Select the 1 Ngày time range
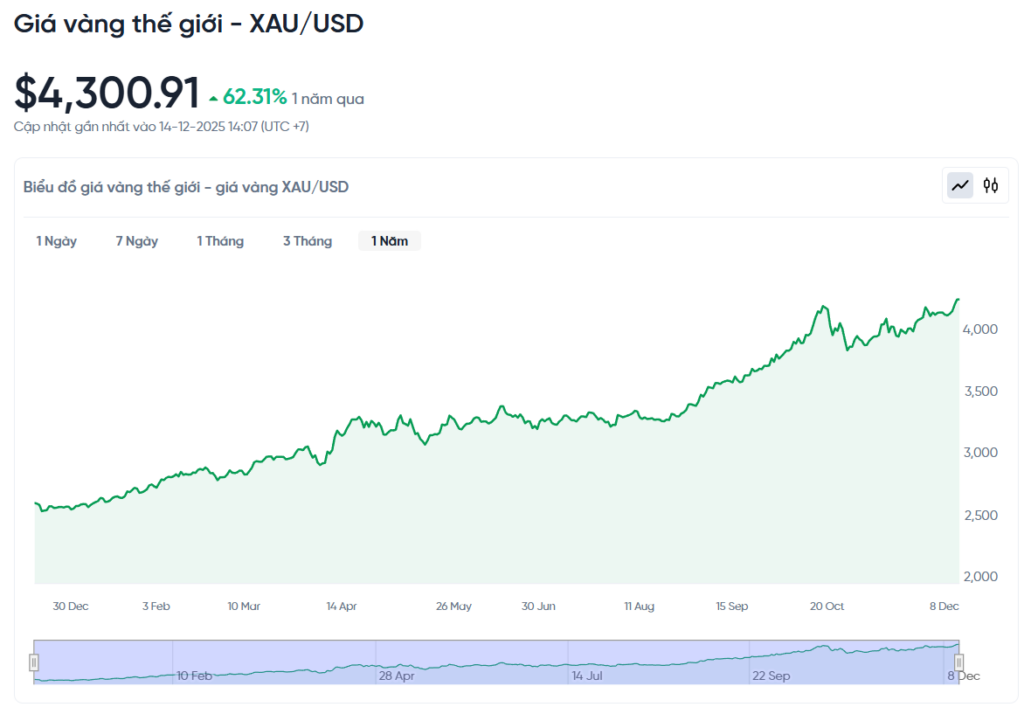Screen dimensions: 1024x707 click(x=57, y=241)
